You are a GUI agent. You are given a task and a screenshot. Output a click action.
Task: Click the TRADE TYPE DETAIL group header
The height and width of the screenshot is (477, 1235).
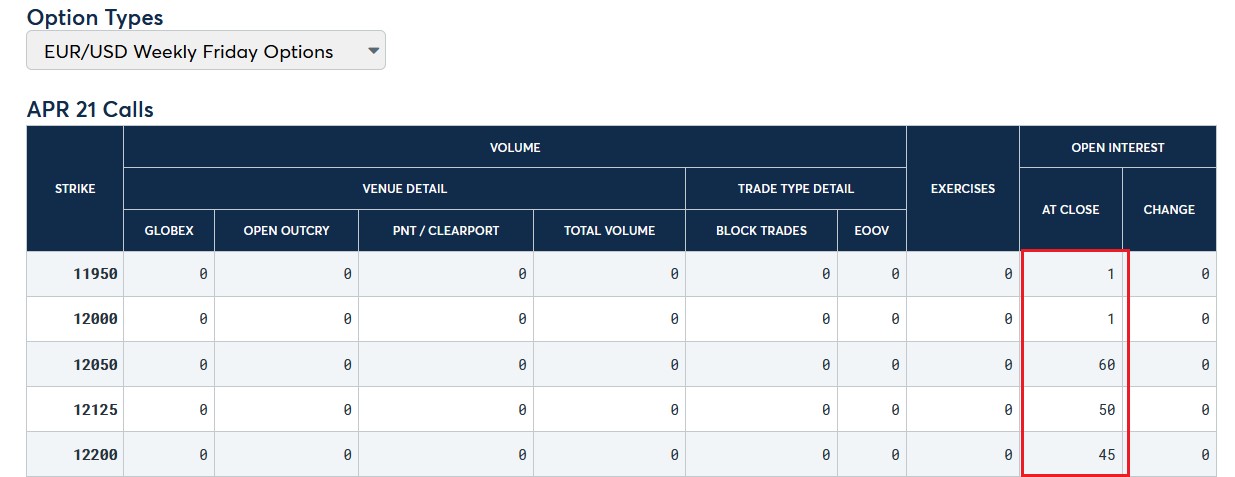[x=795, y=188]
